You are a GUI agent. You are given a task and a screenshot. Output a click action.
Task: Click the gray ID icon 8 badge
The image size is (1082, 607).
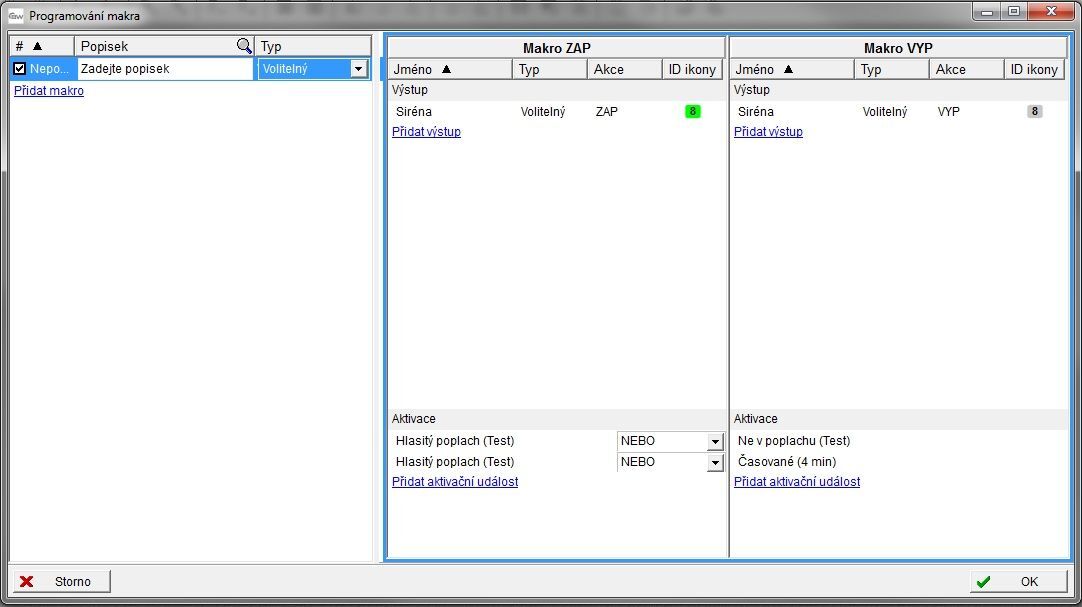click(1034, 112)
